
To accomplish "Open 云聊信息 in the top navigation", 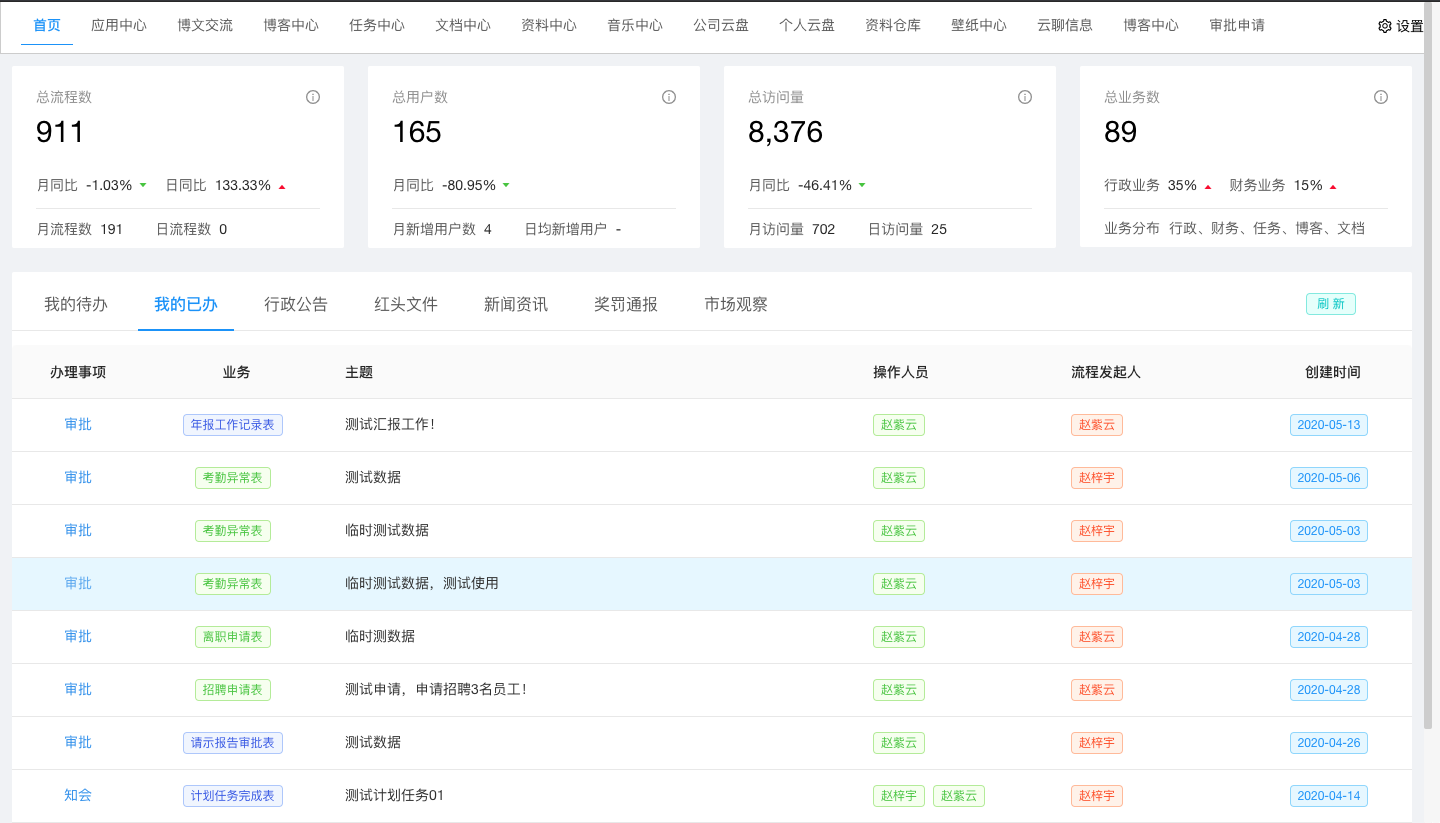I will [1065, 25].
